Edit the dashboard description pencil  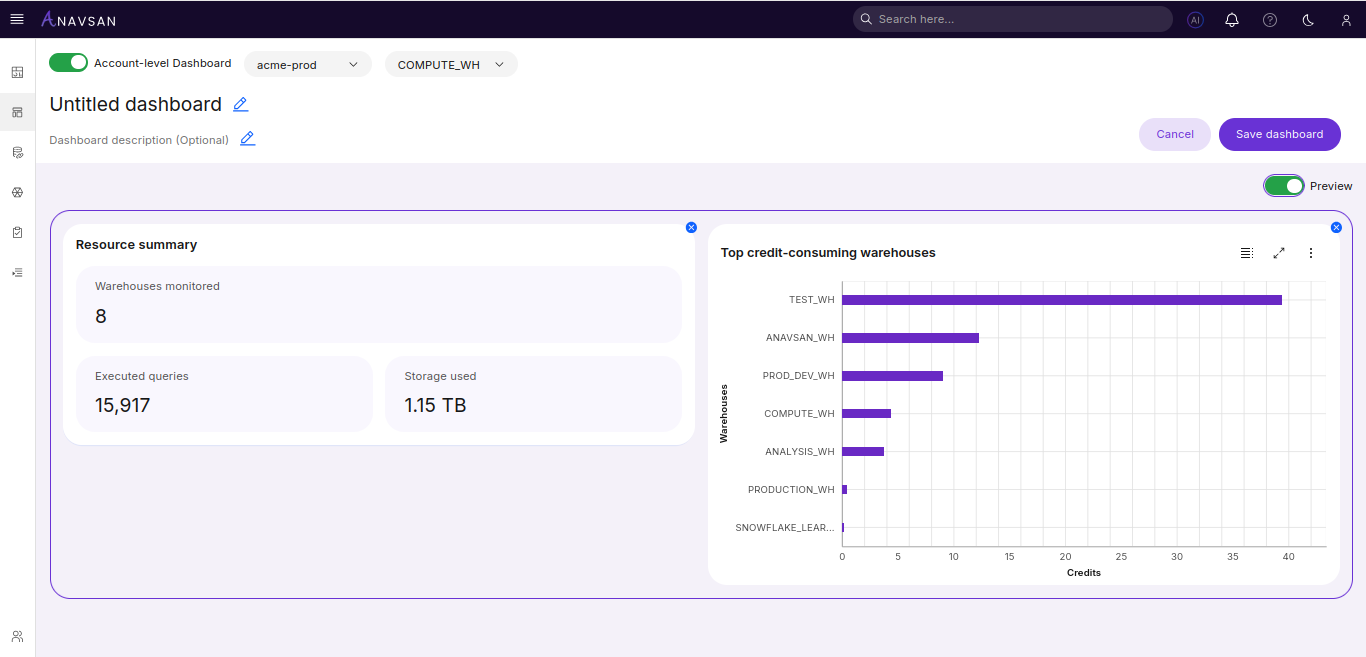tap(248, 139)
